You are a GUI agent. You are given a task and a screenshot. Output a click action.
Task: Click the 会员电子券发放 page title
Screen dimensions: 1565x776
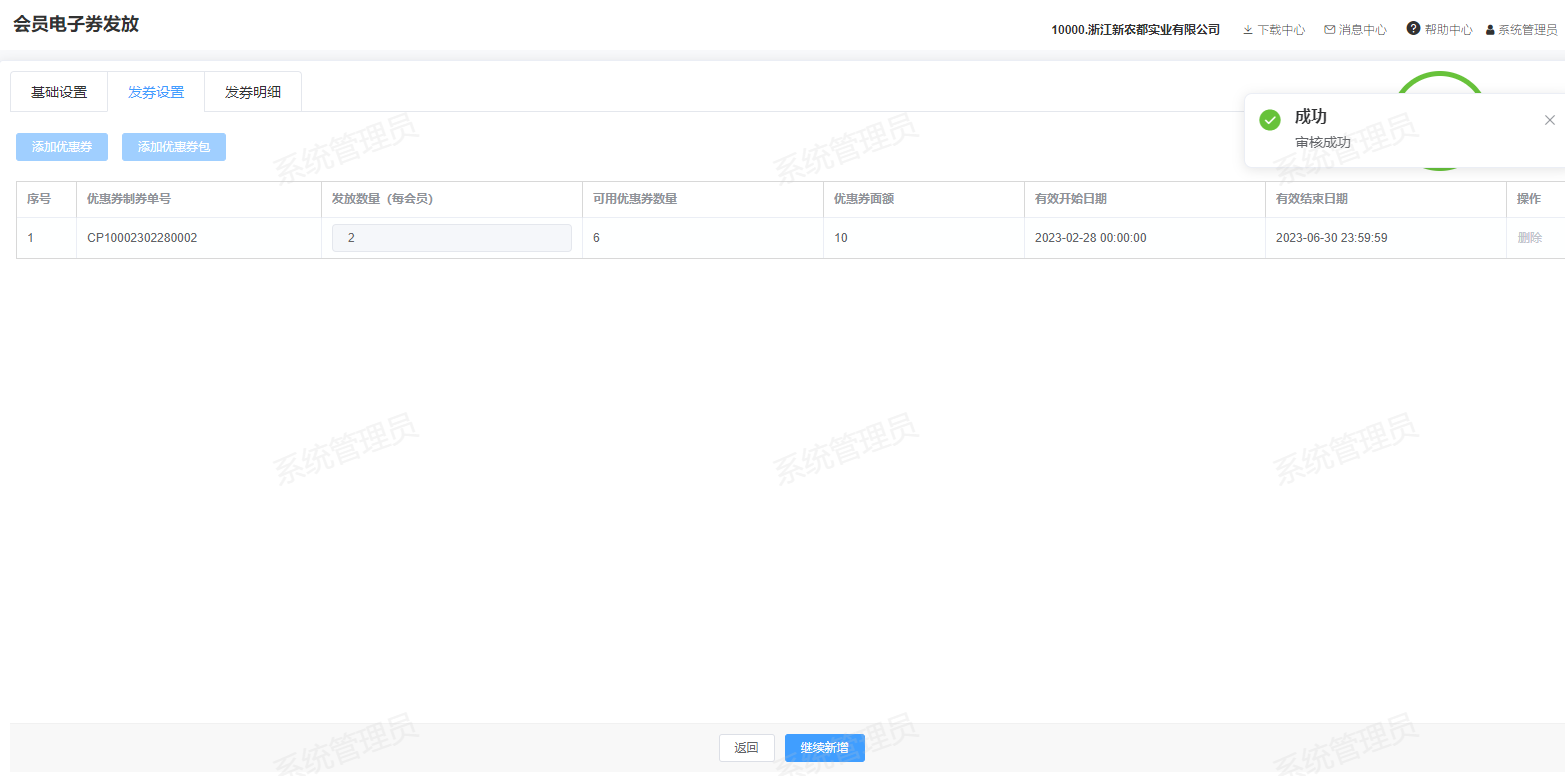coord(76,24)
